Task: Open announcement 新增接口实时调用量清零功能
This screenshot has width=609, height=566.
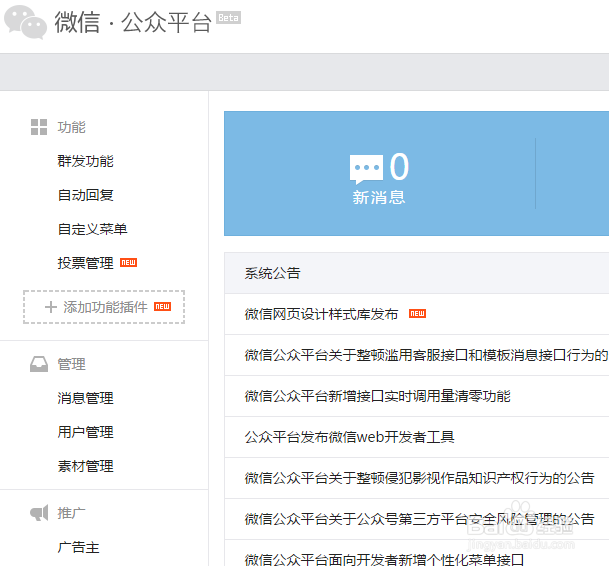Action: point(378,396)
